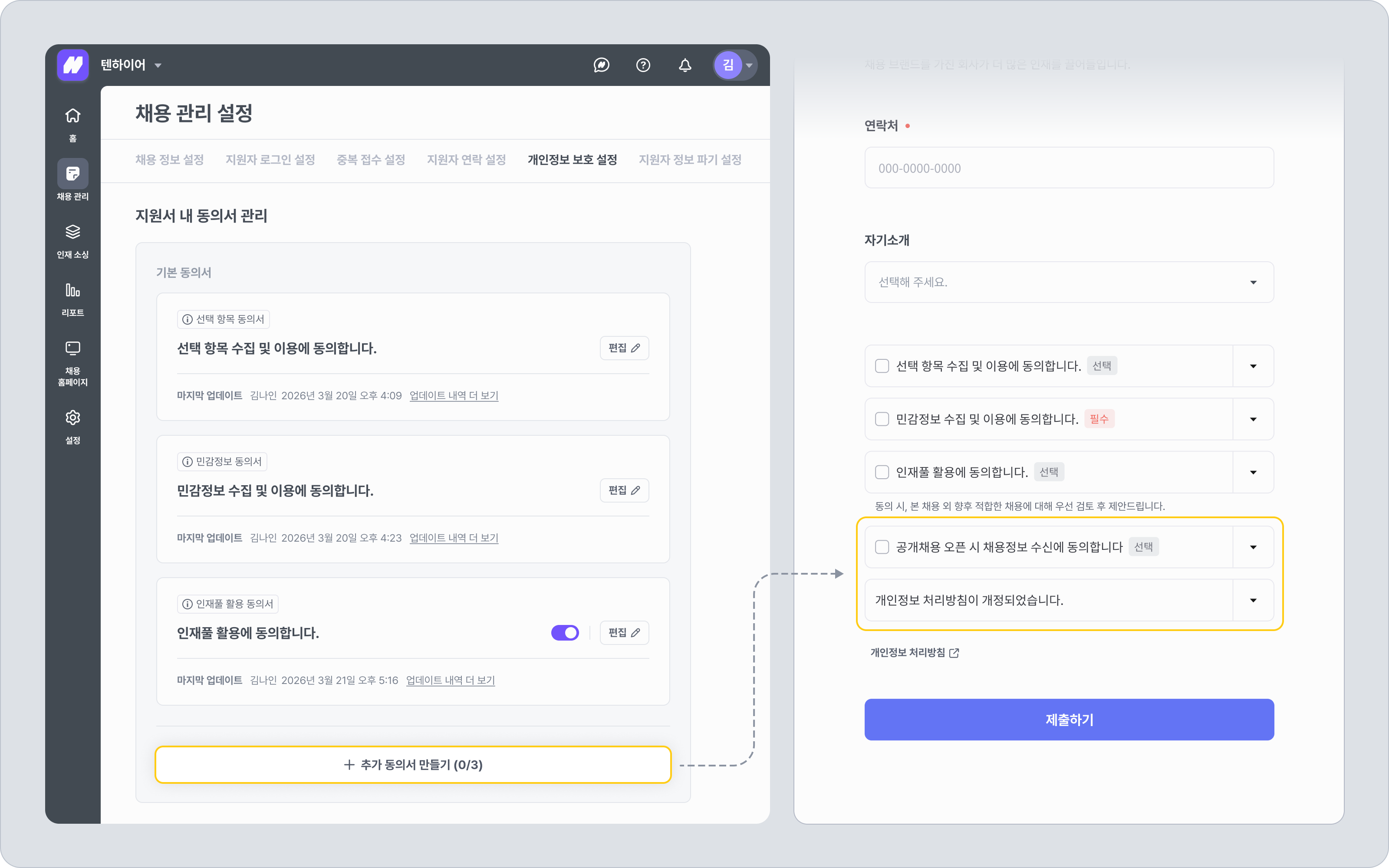The image size is (1389, 868).
Task: Click 추가 동의서 만들기 (0/3) button
Action: pyautogui.click(x=413, y=765)
